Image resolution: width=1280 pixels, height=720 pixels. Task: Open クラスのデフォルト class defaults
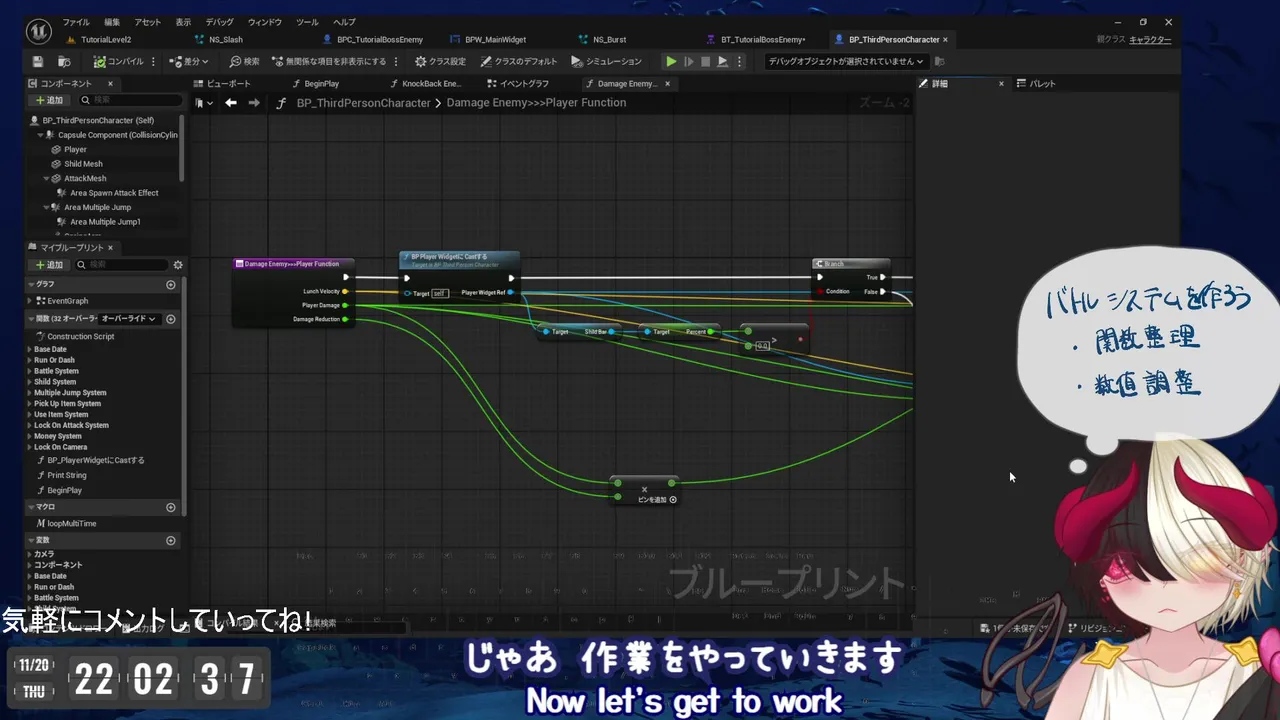[519, 61]
